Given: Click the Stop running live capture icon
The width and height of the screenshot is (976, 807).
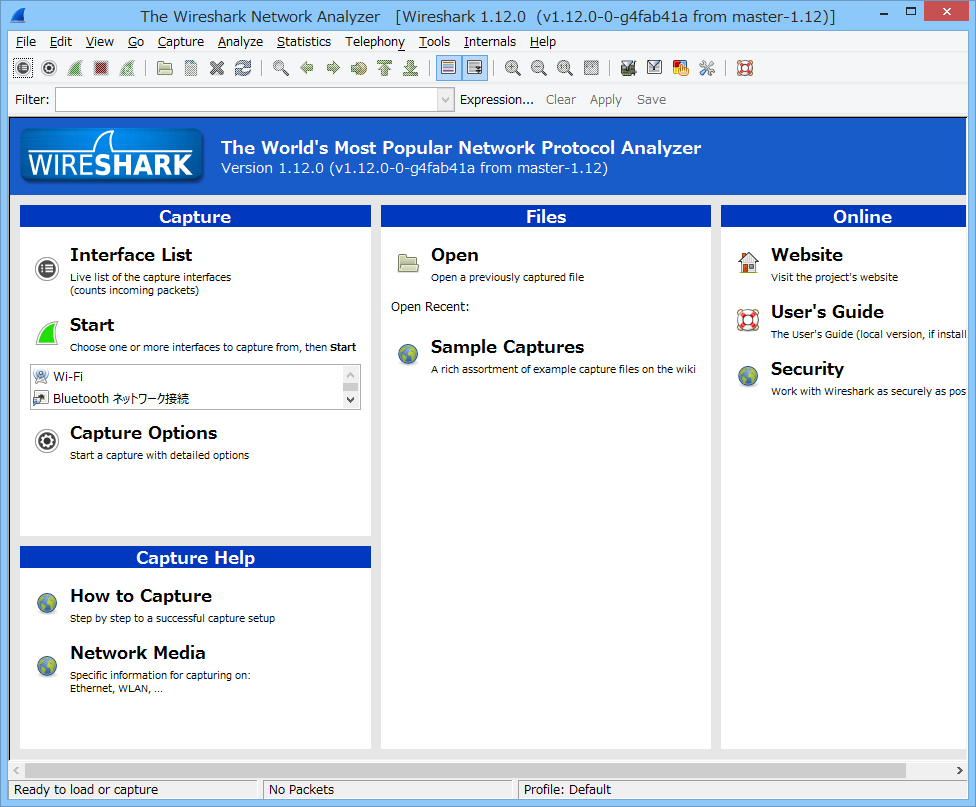Looking at the screenshot, I should 100,68.
